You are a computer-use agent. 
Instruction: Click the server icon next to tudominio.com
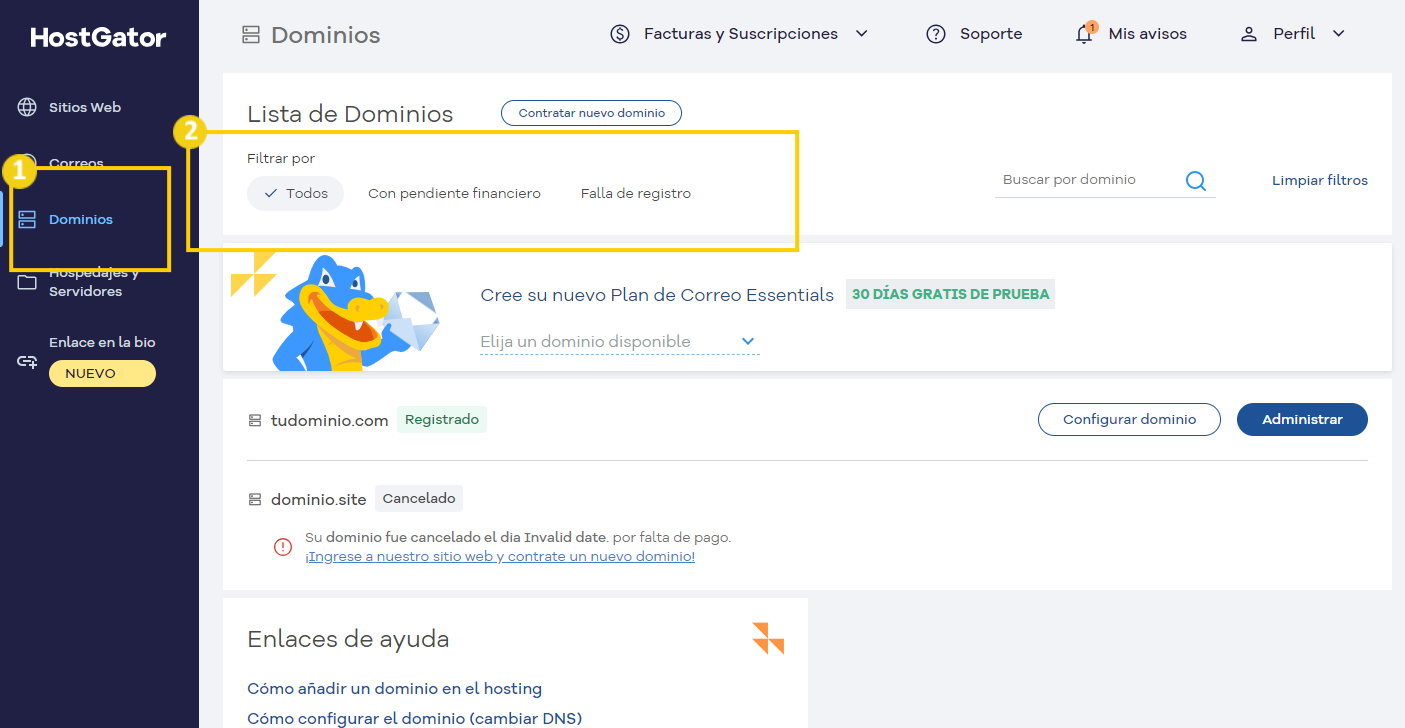tap(255, 421)
